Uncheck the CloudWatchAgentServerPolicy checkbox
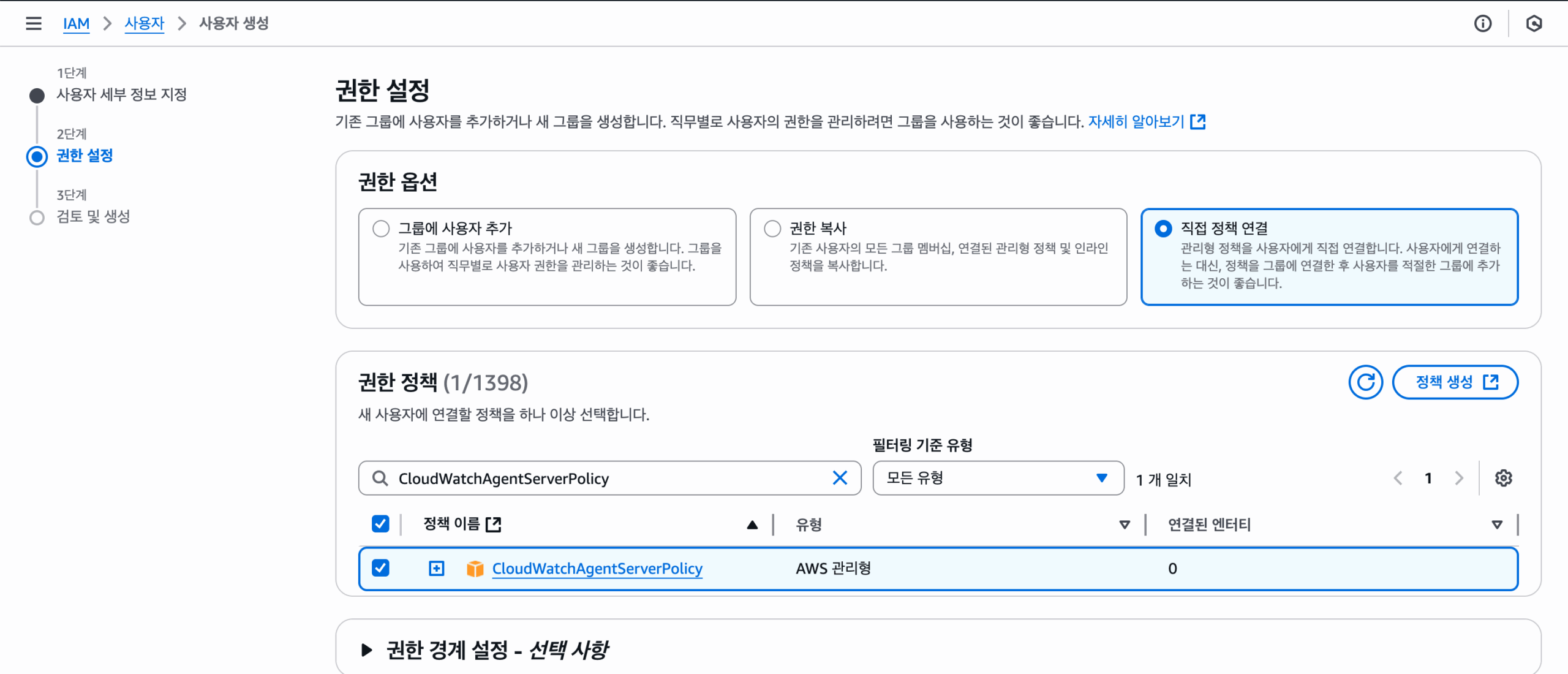Image resolution: width=1568 pixels, height=674 pixels. pos(380,568)
